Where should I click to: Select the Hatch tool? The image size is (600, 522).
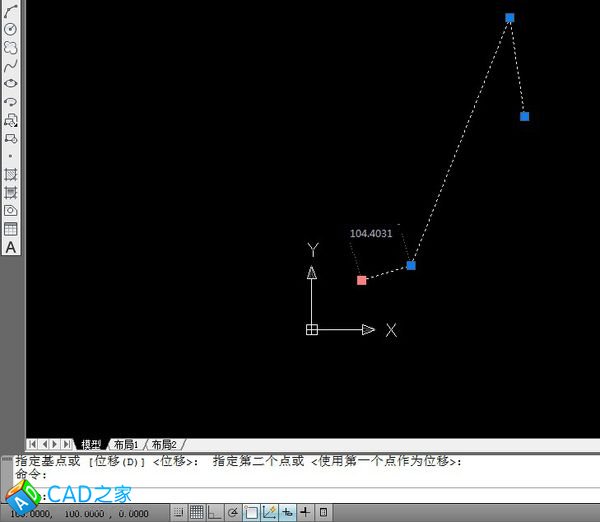pyautogui.click(x=11, y=174)
